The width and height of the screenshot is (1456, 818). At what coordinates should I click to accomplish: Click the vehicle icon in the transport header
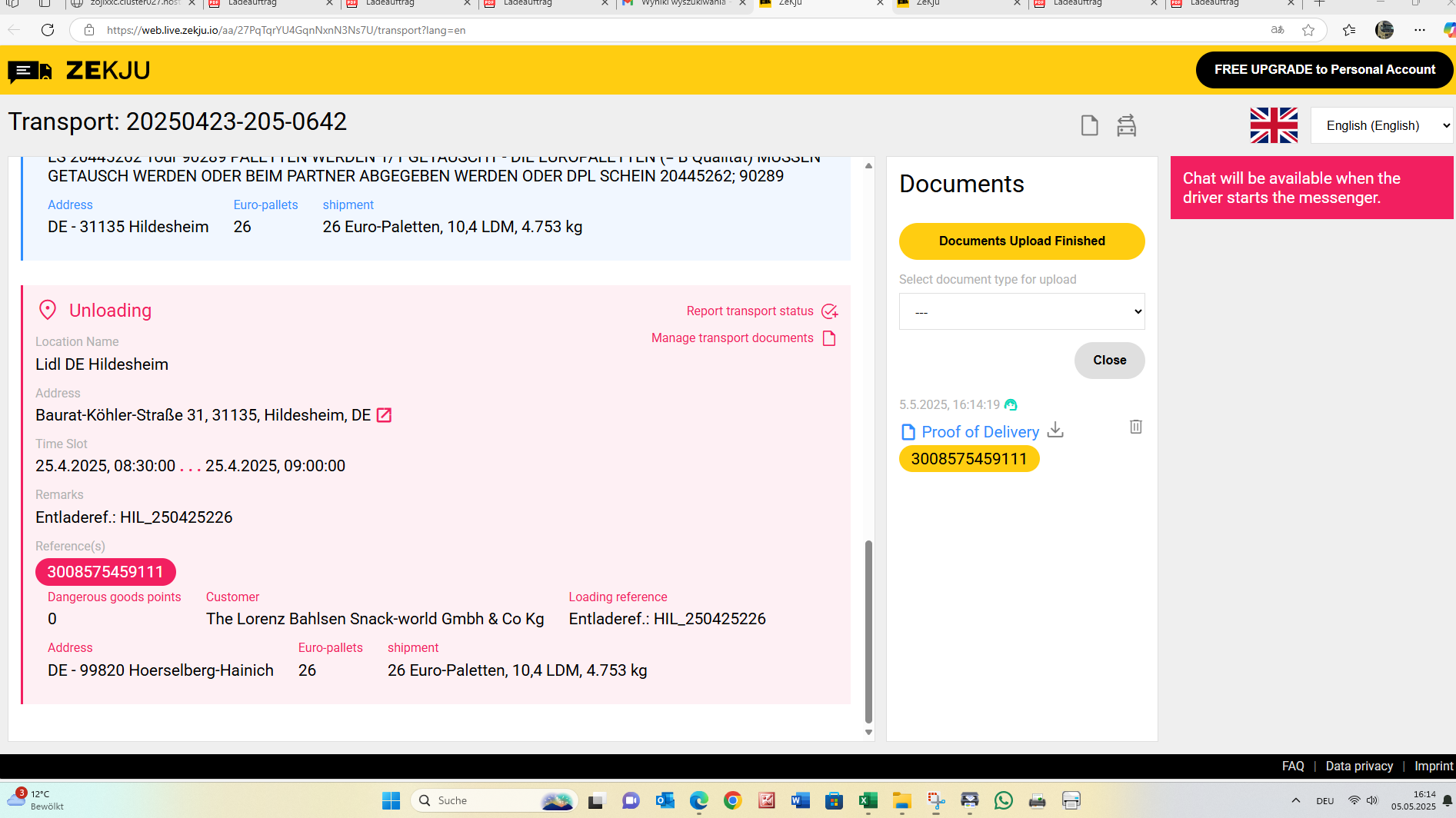point(1126,125)
